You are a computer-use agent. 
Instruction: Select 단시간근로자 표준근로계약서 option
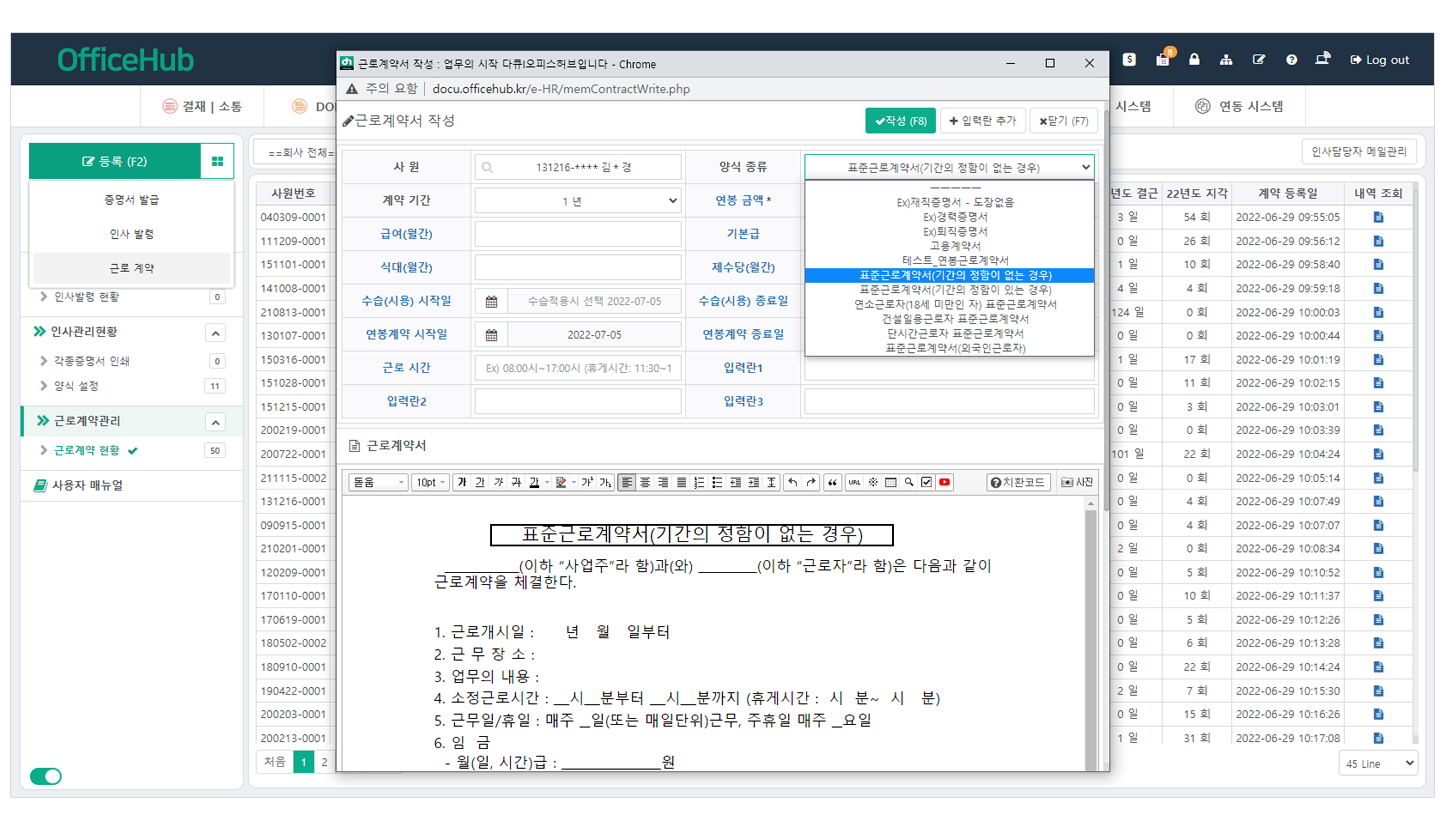click(949, 333)
